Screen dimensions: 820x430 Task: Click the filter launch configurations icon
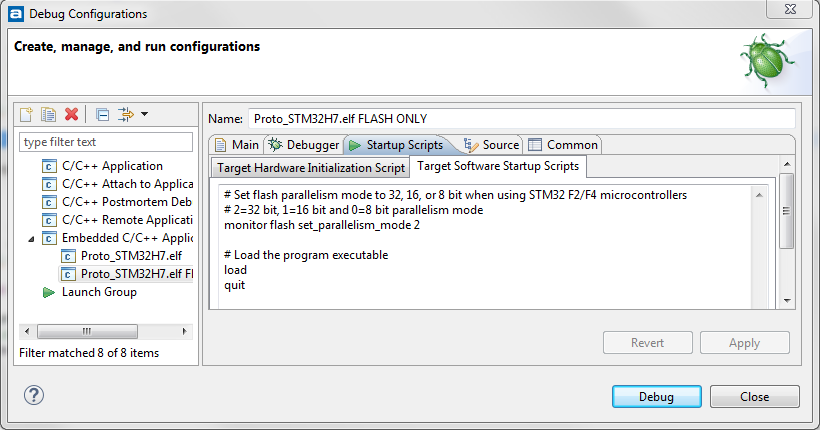coord(125,114)
